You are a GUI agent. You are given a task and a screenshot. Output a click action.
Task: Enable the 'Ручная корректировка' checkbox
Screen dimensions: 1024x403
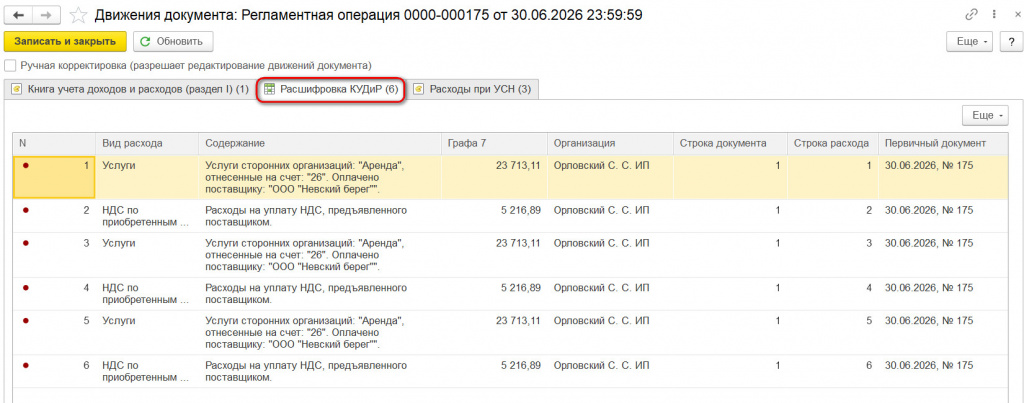pos(9,66)
